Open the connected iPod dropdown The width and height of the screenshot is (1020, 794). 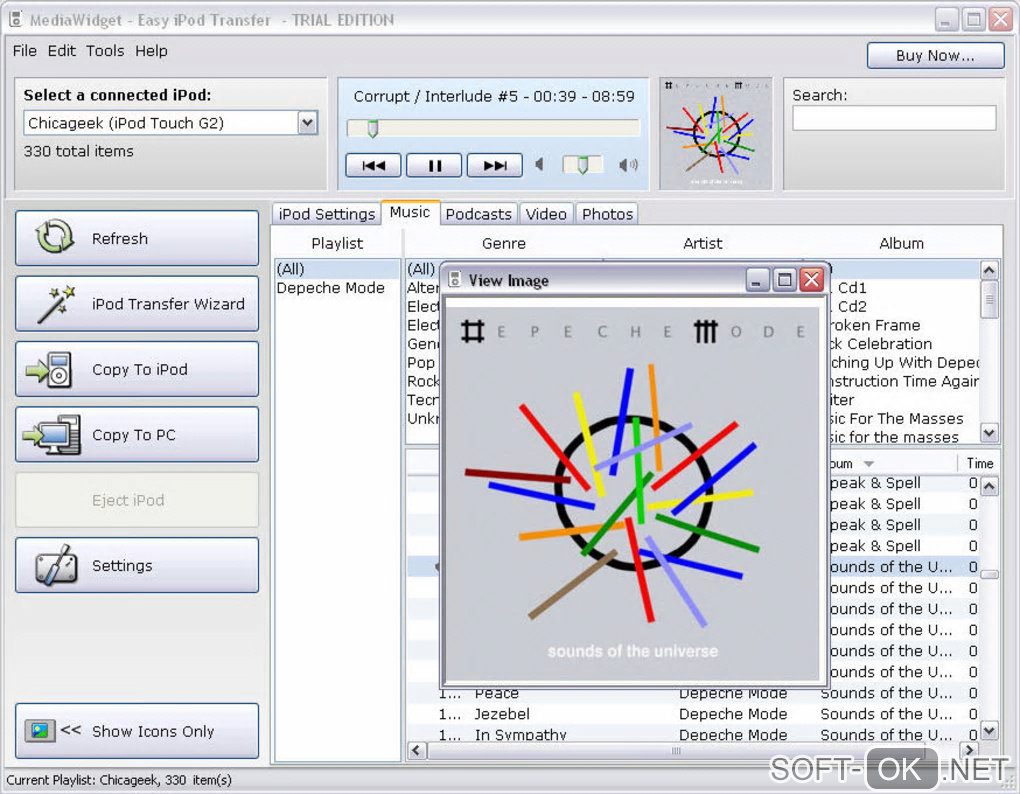308,122
